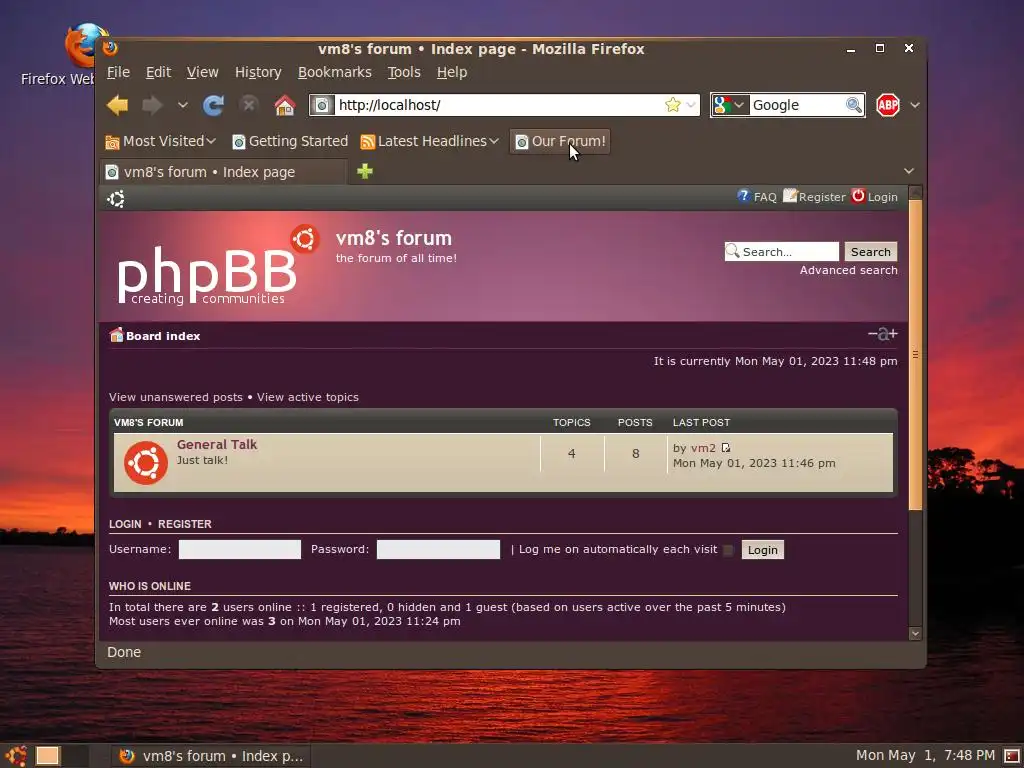View latest post icon next to vm2
The image size is (1024, 768).
(726, 448)
